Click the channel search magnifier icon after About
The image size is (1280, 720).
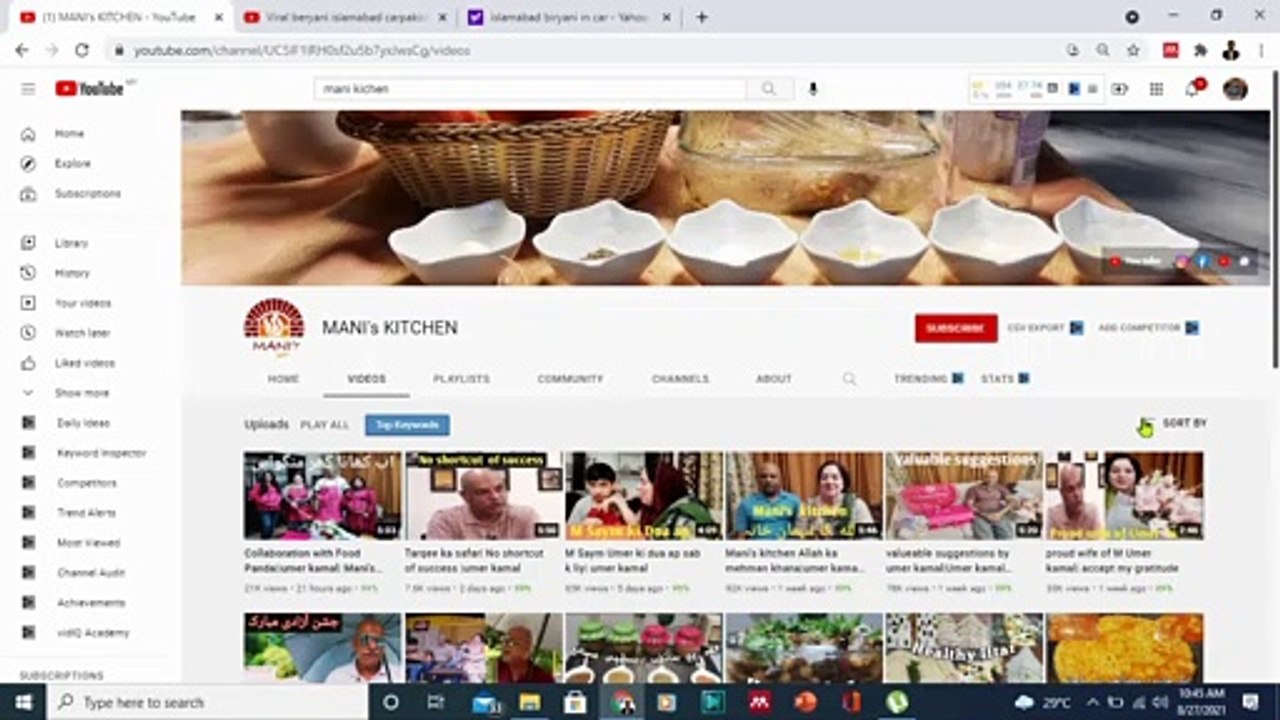[x=849, y=379]
